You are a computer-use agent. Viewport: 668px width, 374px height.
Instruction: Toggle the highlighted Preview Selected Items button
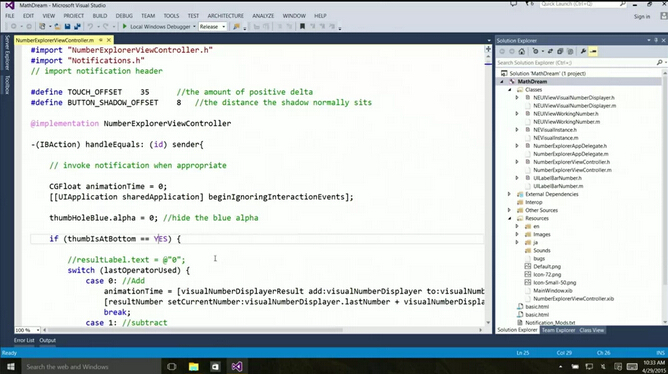[593, 52]
